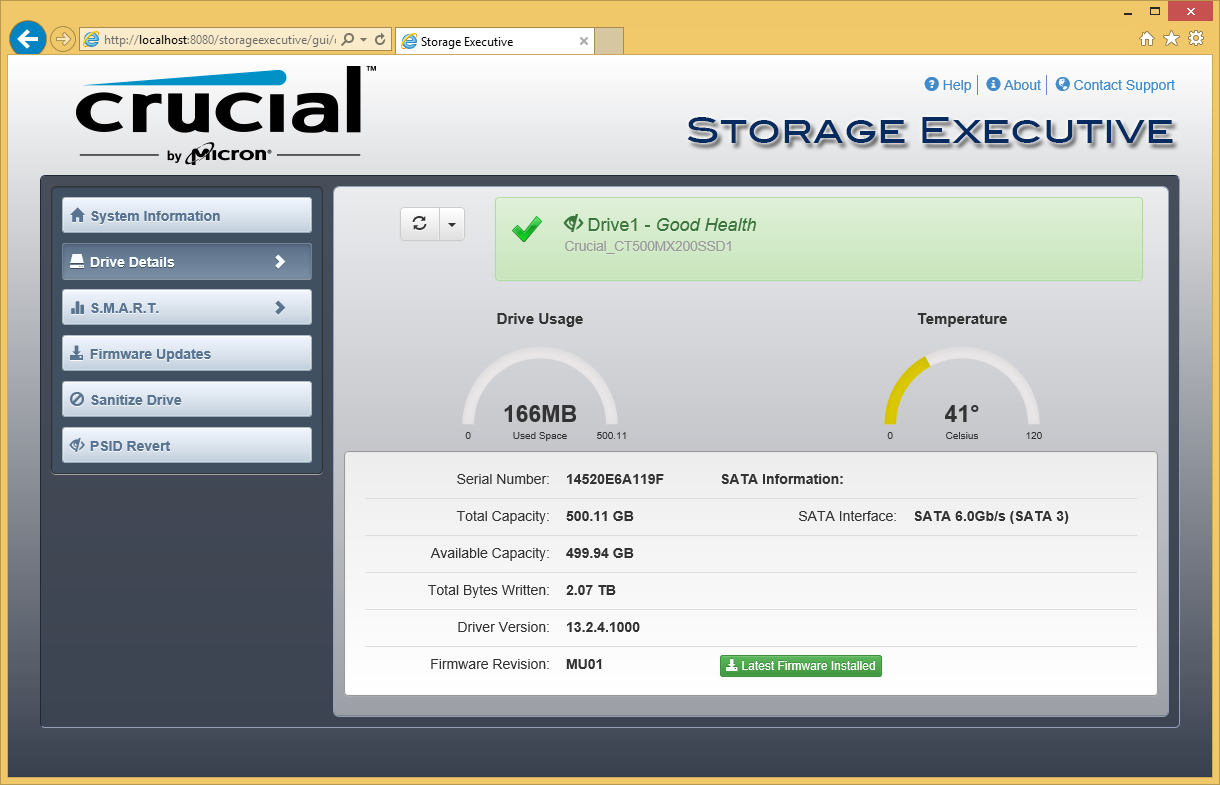
Task: Open the refresh options dropdown caret
Action: (452, 224)
